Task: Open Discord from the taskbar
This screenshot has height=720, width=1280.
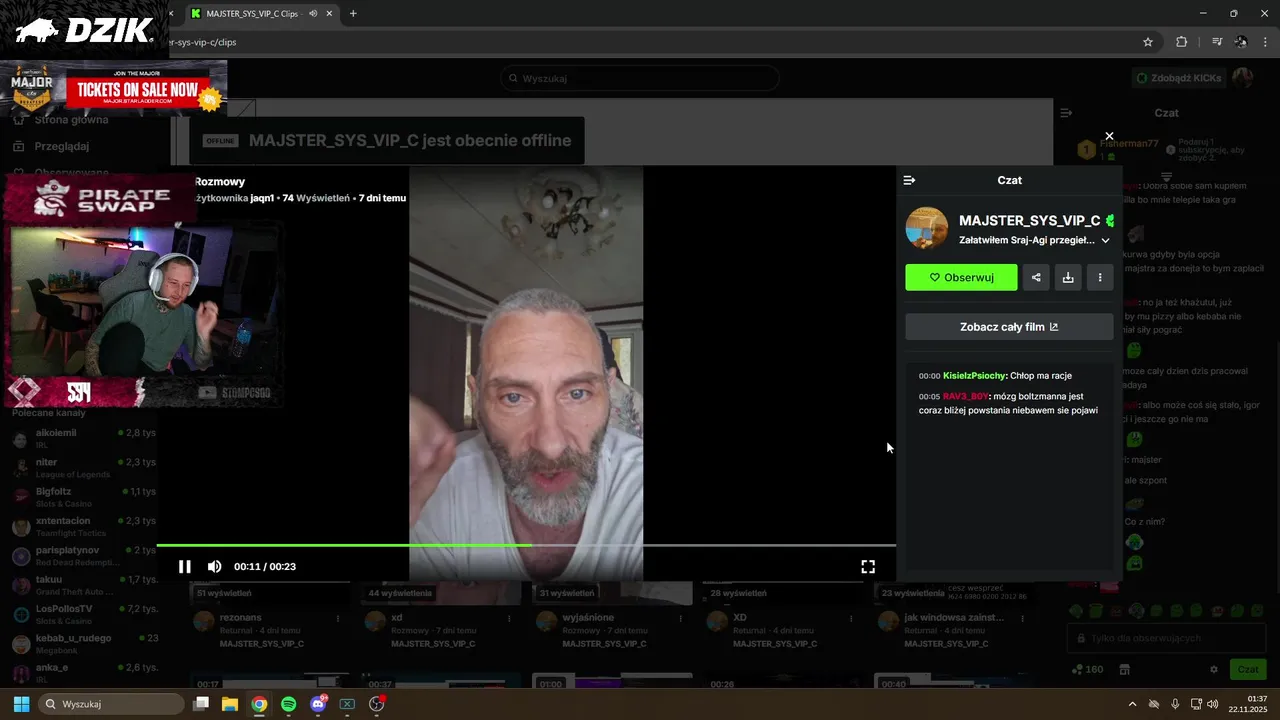Action: tap(318, 704)
